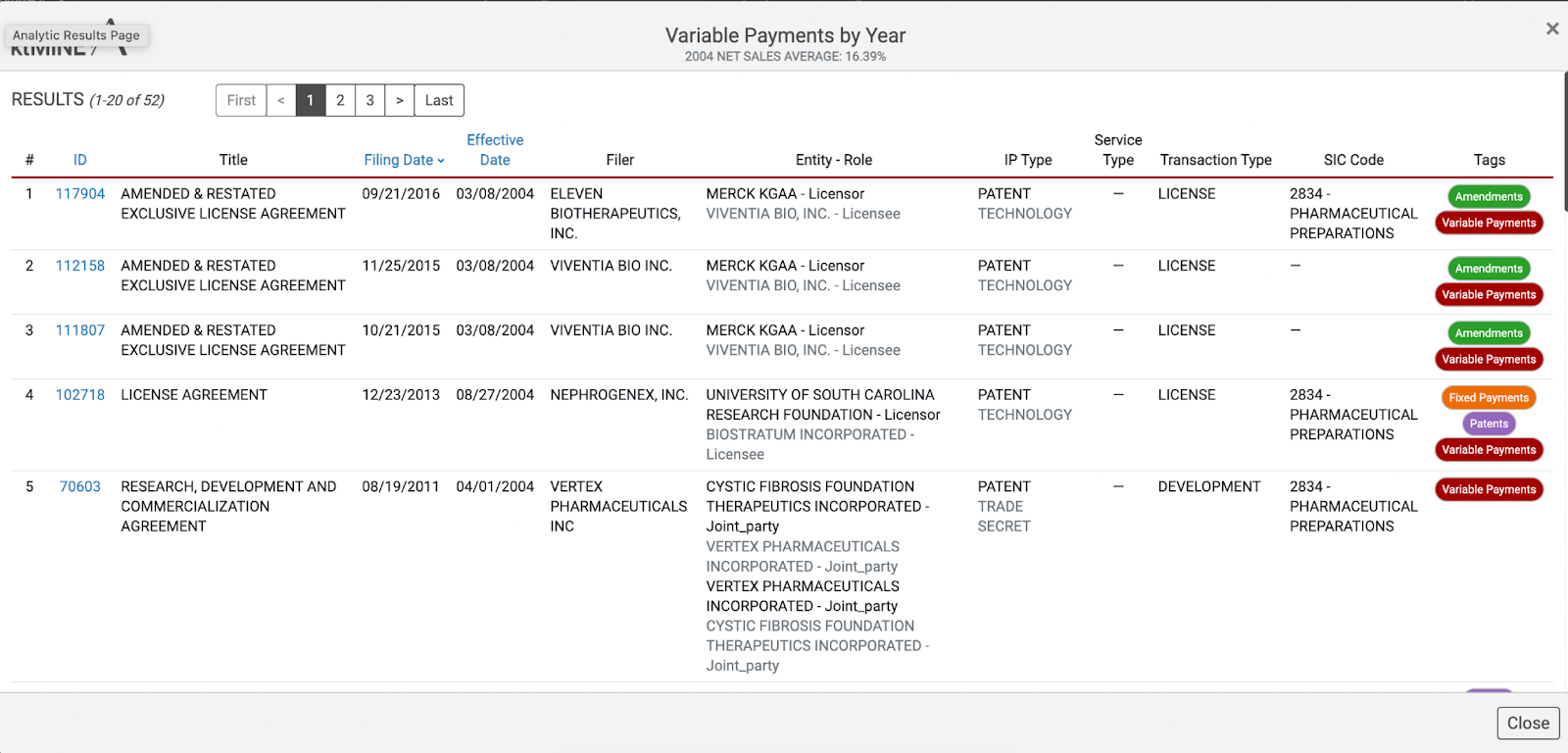
Task: Open agreement ID 117904
Action: [80, 194]
